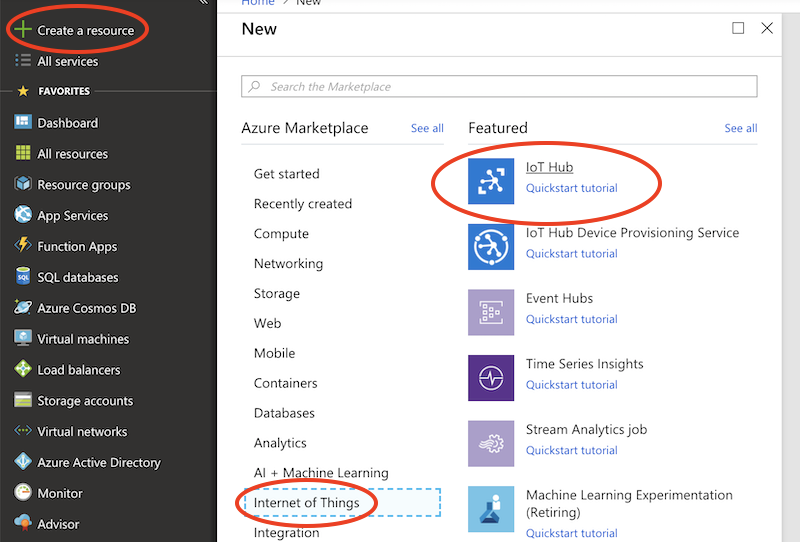Select the Mobile category
The width and height of the screenshot is (800, 542).
point(274,353)
